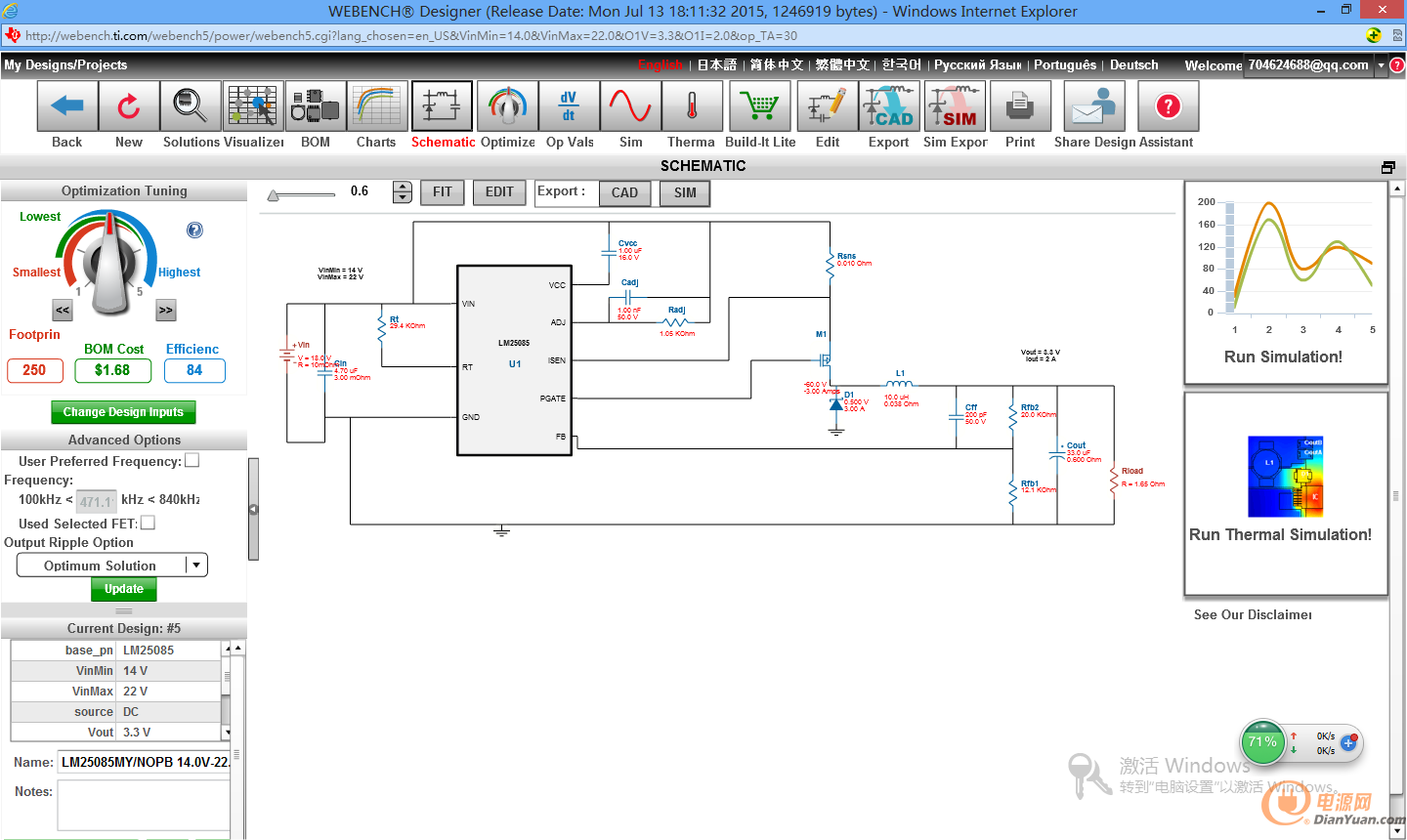Click the Change Design Inputs button
The width and height of the screenshot is (1407, 840).
123,412
